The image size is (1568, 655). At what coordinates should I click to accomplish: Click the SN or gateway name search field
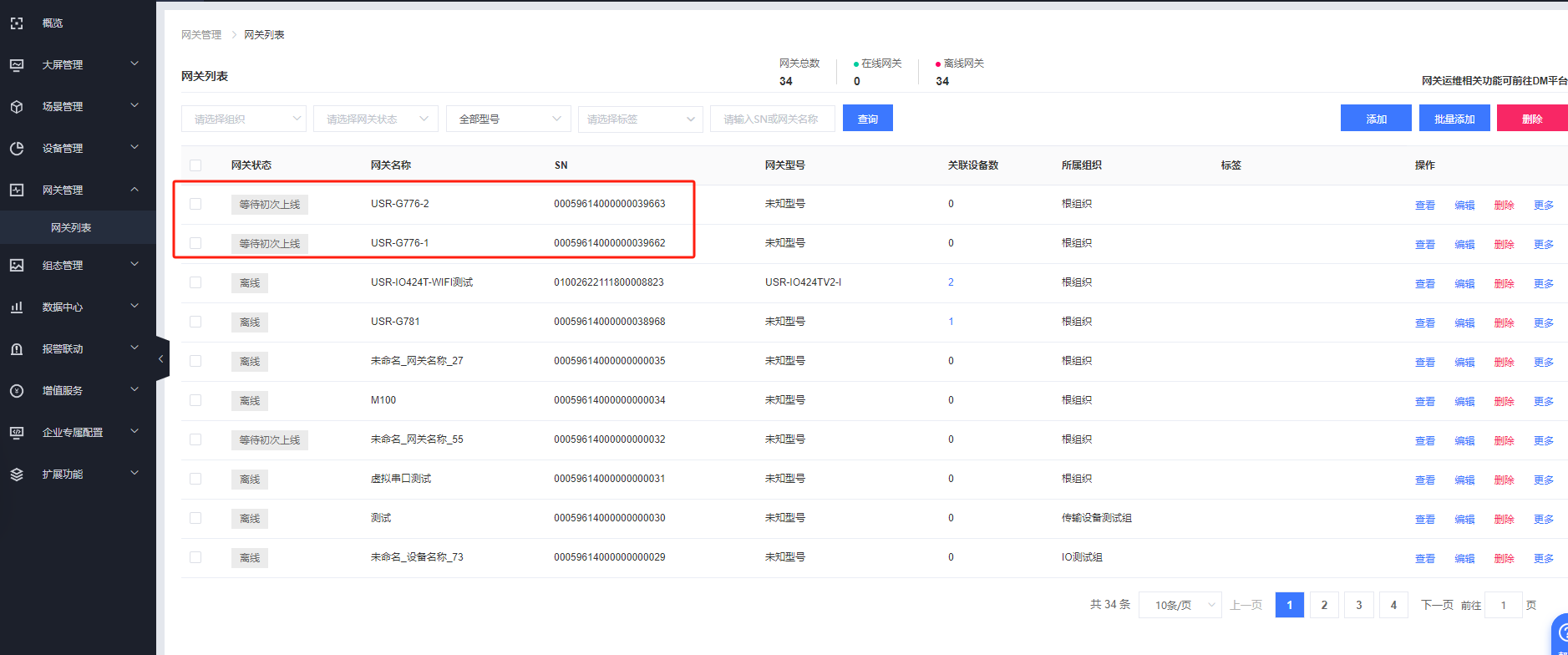(x=772, y=119)
